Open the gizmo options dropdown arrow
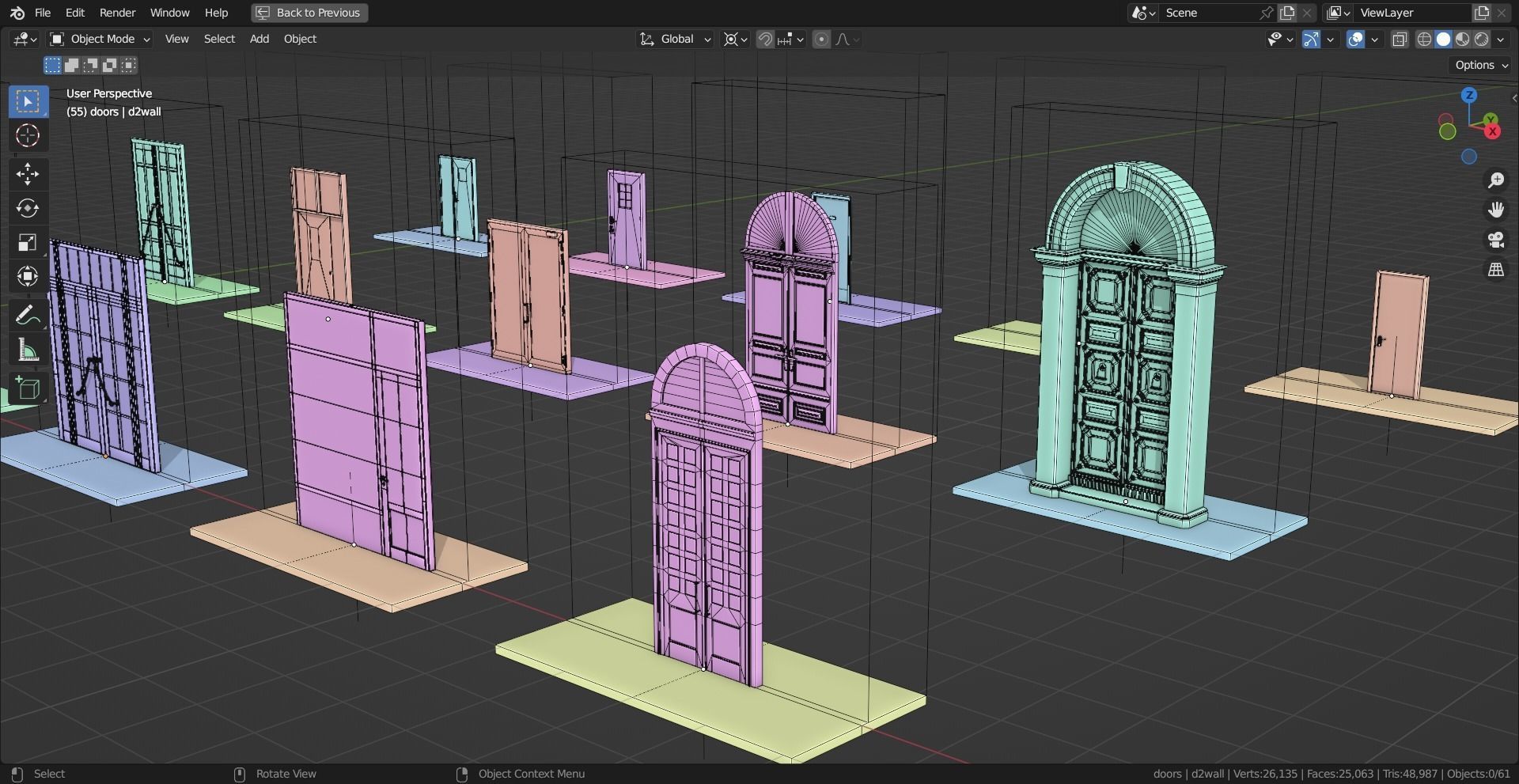Screen dimensions: 1519x784 click(1330, 39)
